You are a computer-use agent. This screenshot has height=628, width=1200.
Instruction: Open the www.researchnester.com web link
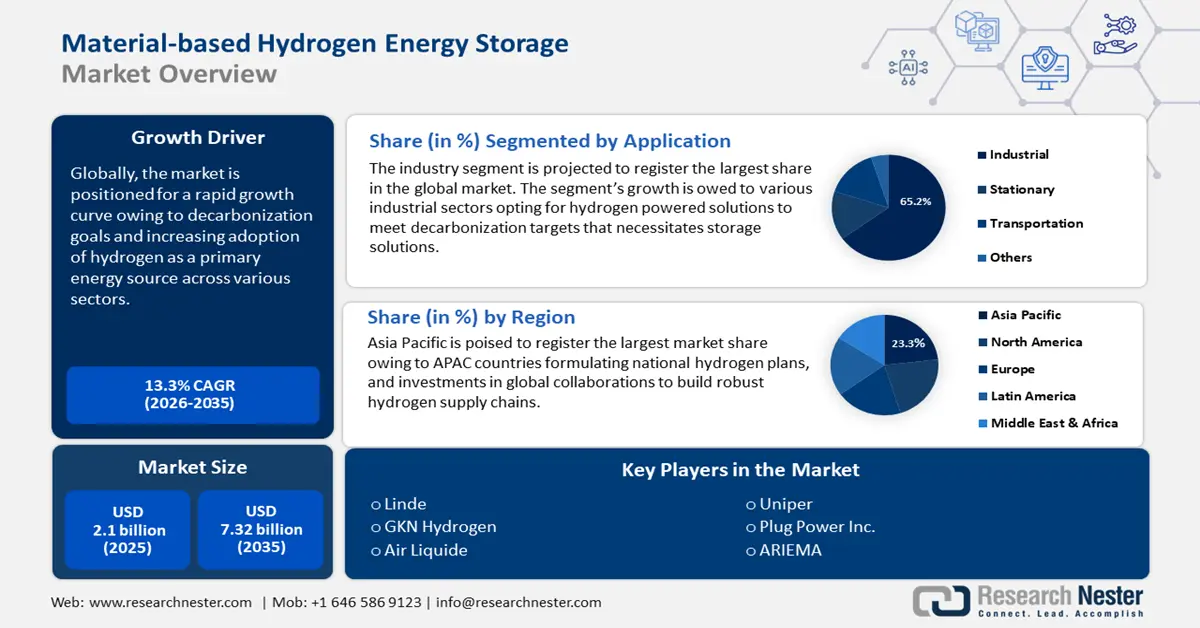coord(170,602)
